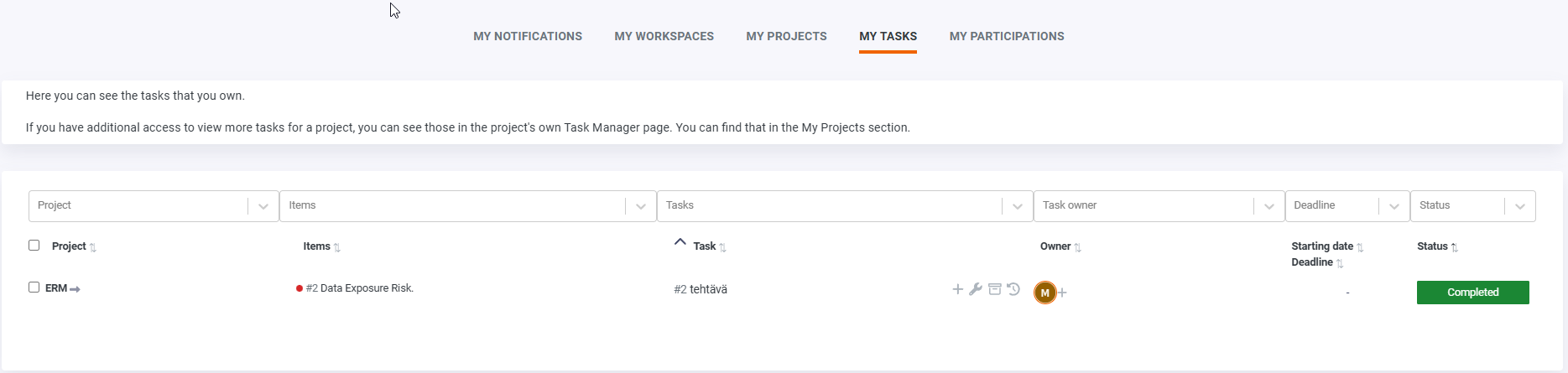1568x373 pixels.
Task: Click the red risk dot before #2 Data Exposure Risk
Action: pos(300,288)
